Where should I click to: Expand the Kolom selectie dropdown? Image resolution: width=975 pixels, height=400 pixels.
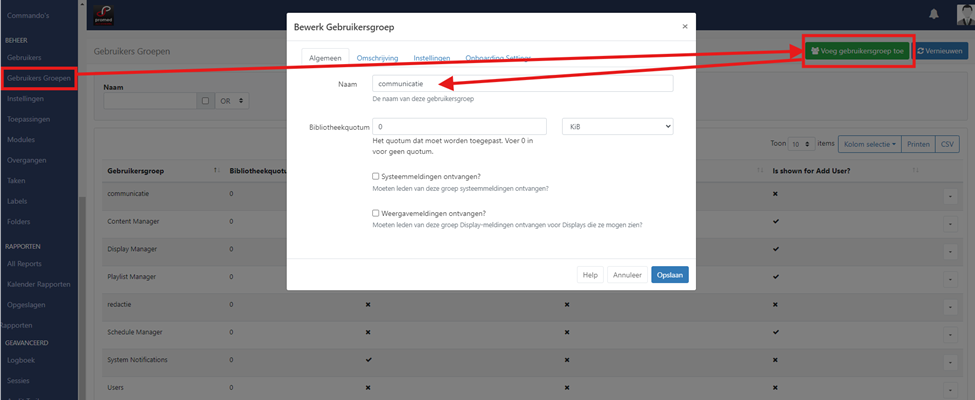(868, 144)
